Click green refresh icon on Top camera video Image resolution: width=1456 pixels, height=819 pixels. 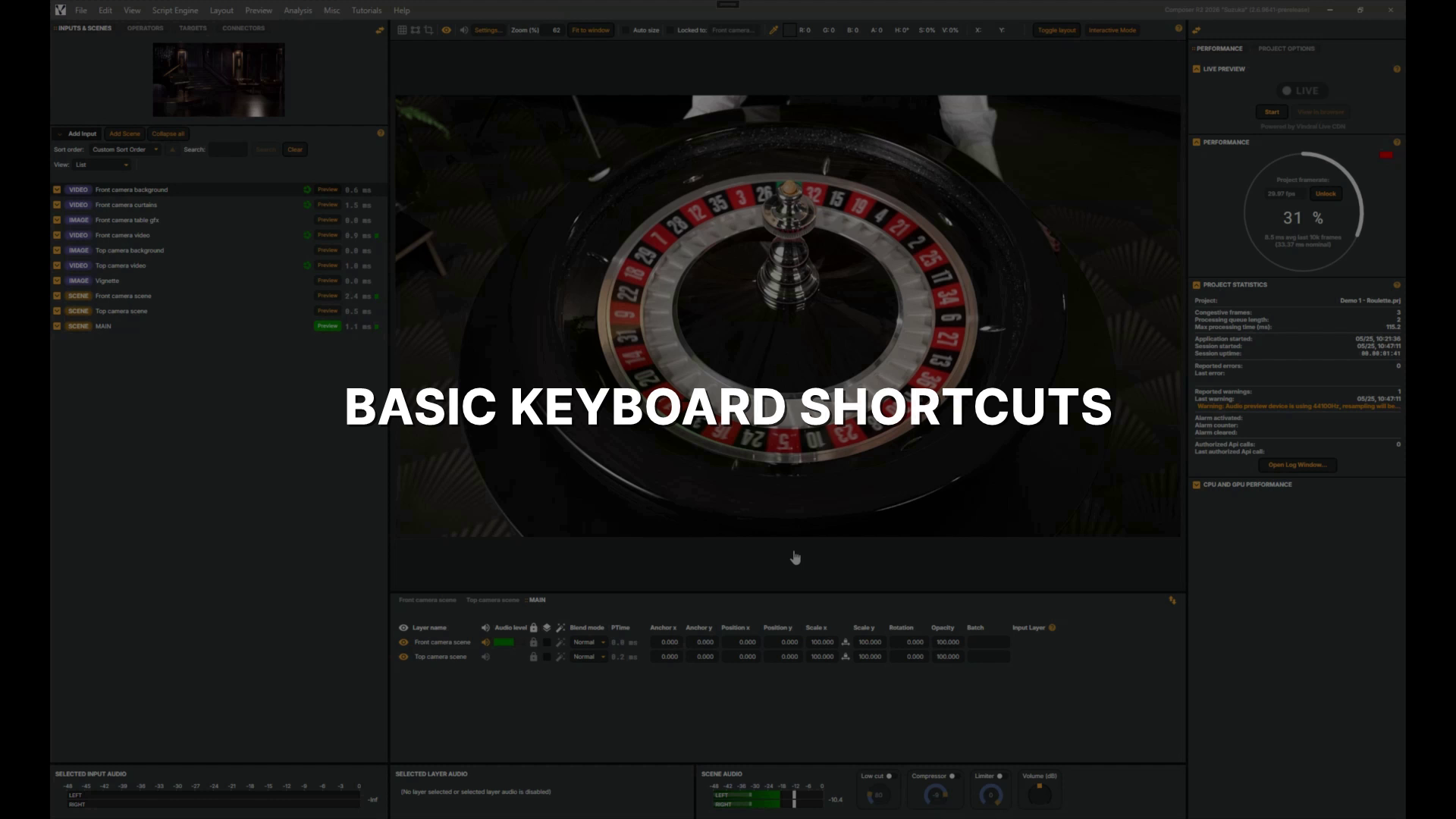point(307,265)
